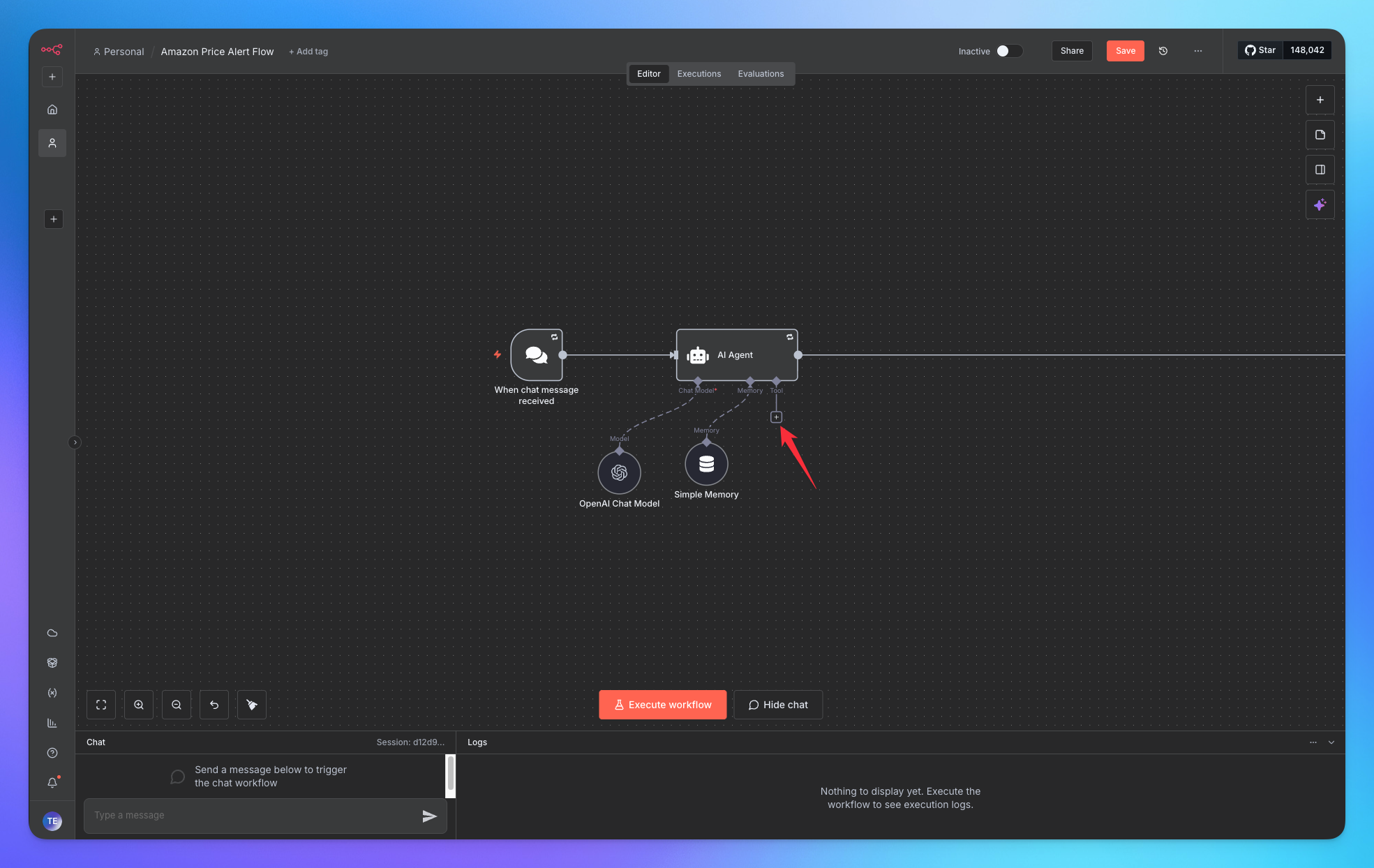Switch to the Executions tab

(x=699, y=74)
